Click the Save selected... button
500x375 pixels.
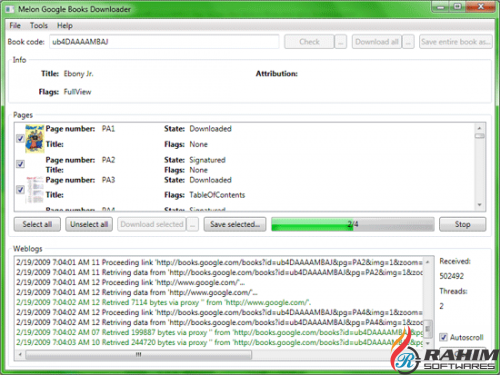(235, 224)
